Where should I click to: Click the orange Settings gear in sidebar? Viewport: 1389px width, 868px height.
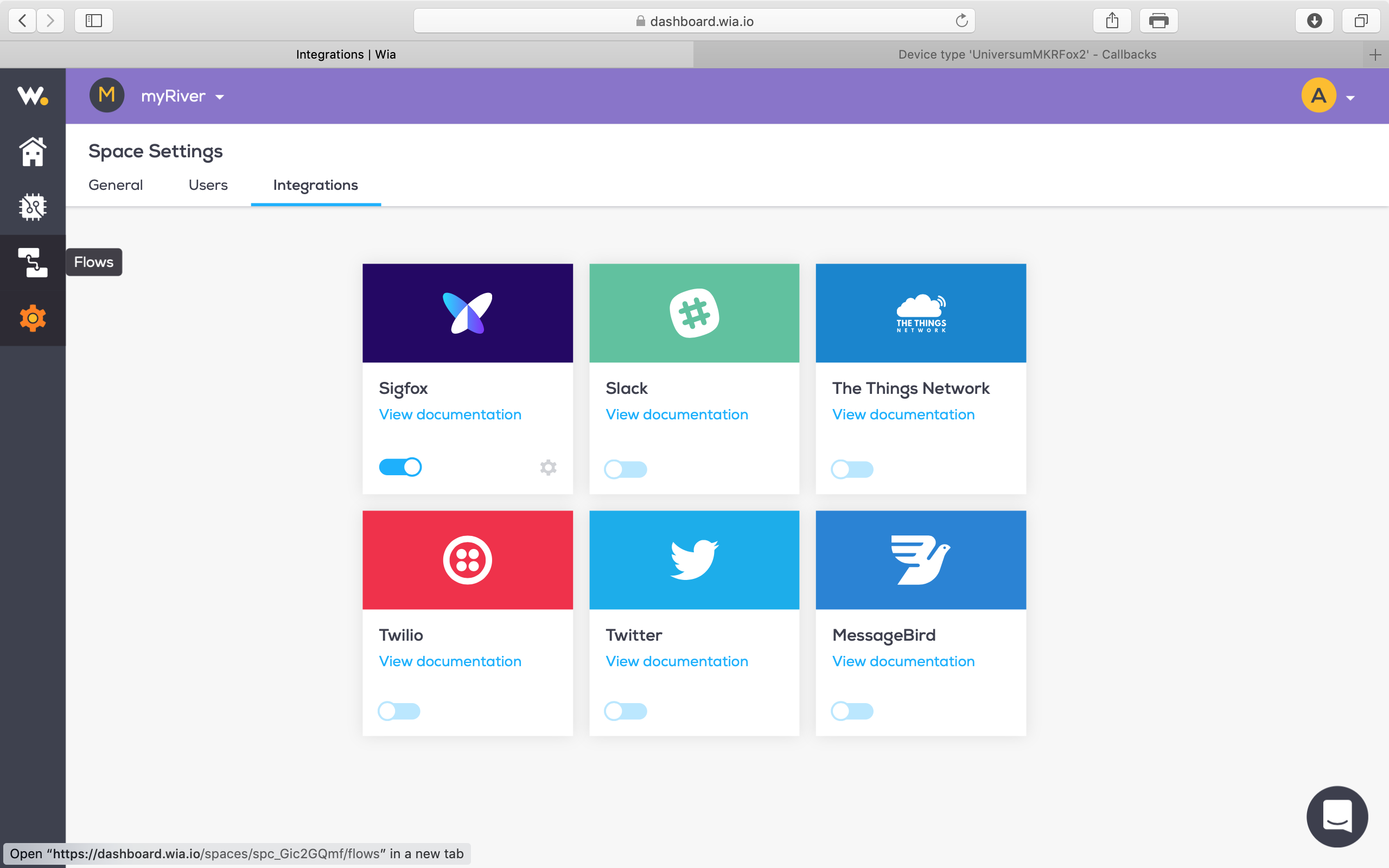(33, 317)
